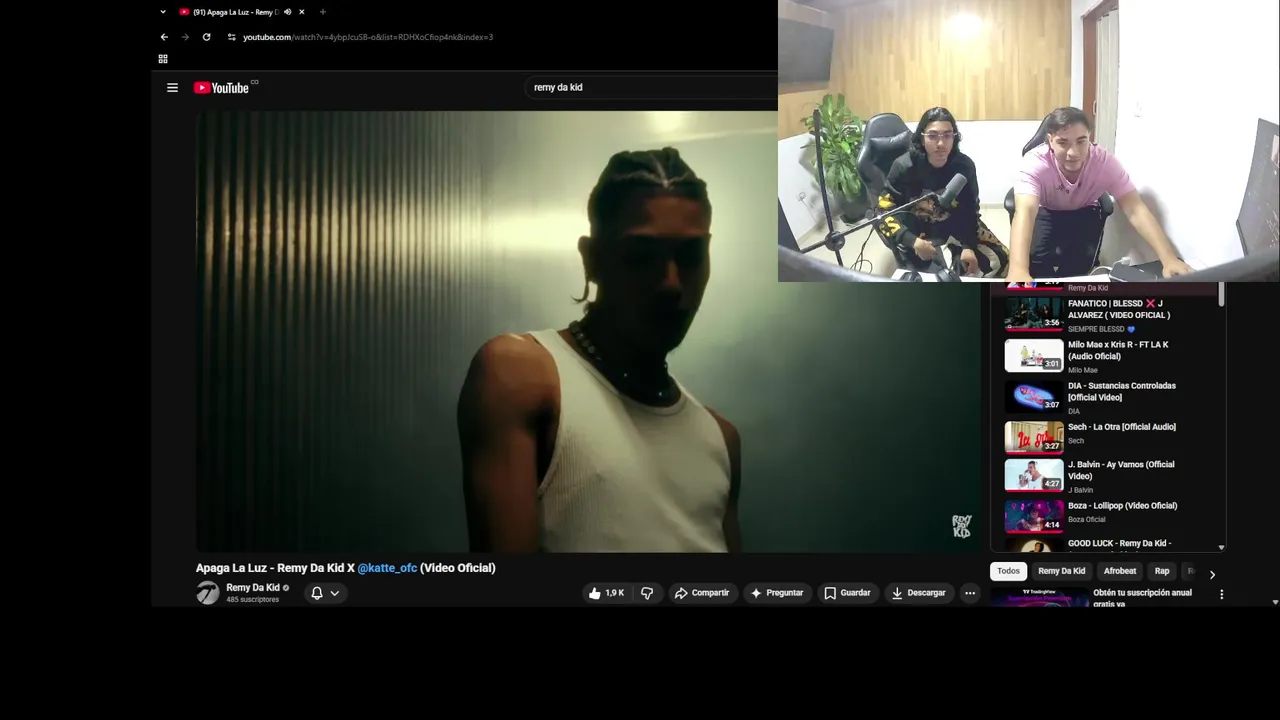Screen dimensions: 1280x720
Task: Open Remy Da Kid channel avatar
Action: click(x=207, y=593)
